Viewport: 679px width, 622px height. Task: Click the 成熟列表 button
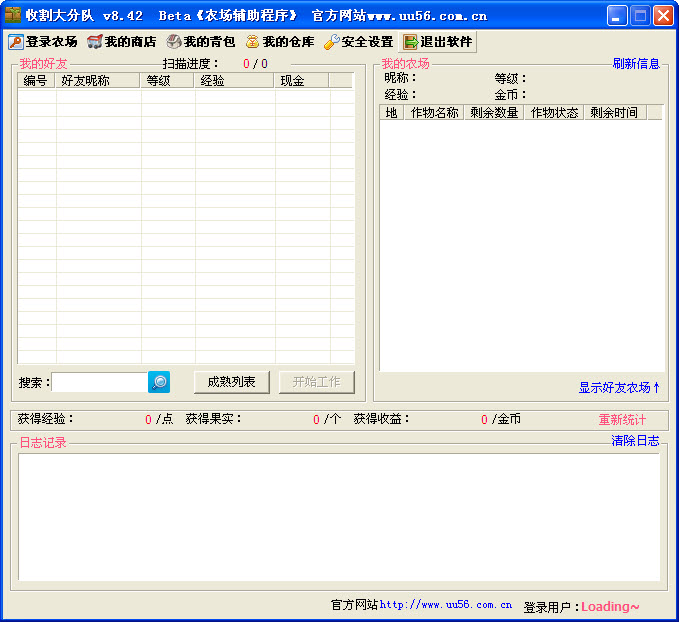coord(232,382)
